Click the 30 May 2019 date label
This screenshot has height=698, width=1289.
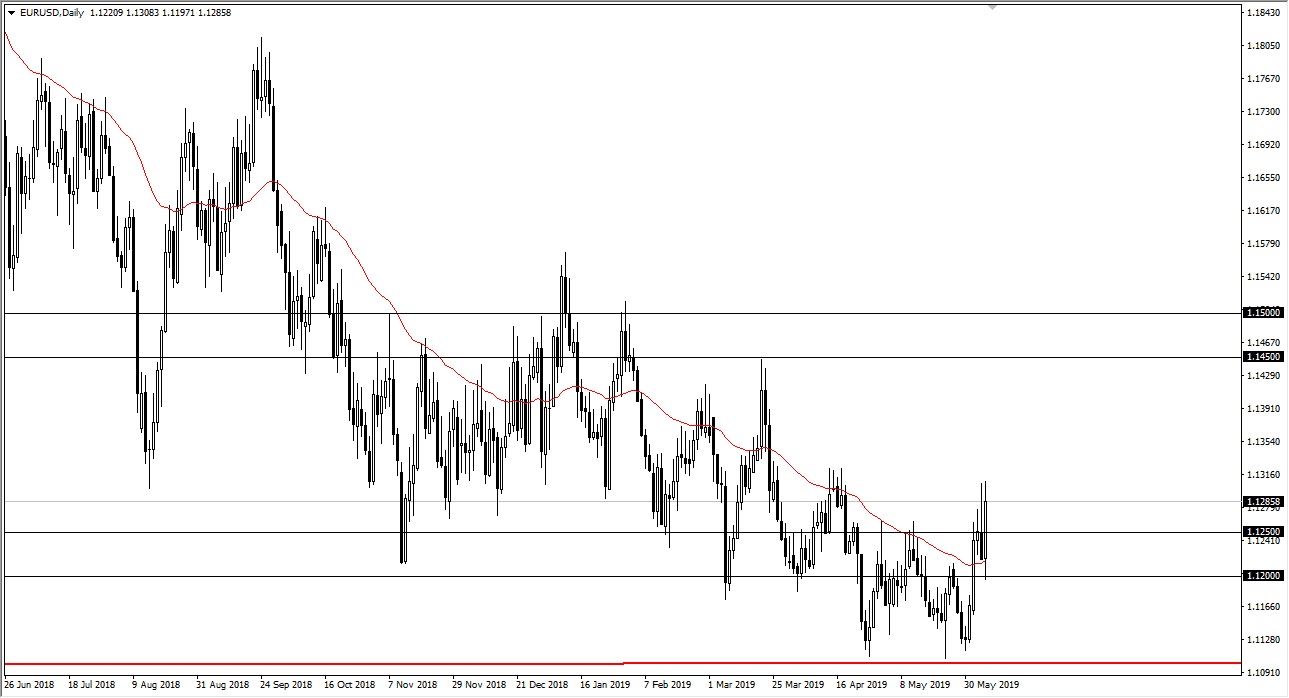(994, 684)
